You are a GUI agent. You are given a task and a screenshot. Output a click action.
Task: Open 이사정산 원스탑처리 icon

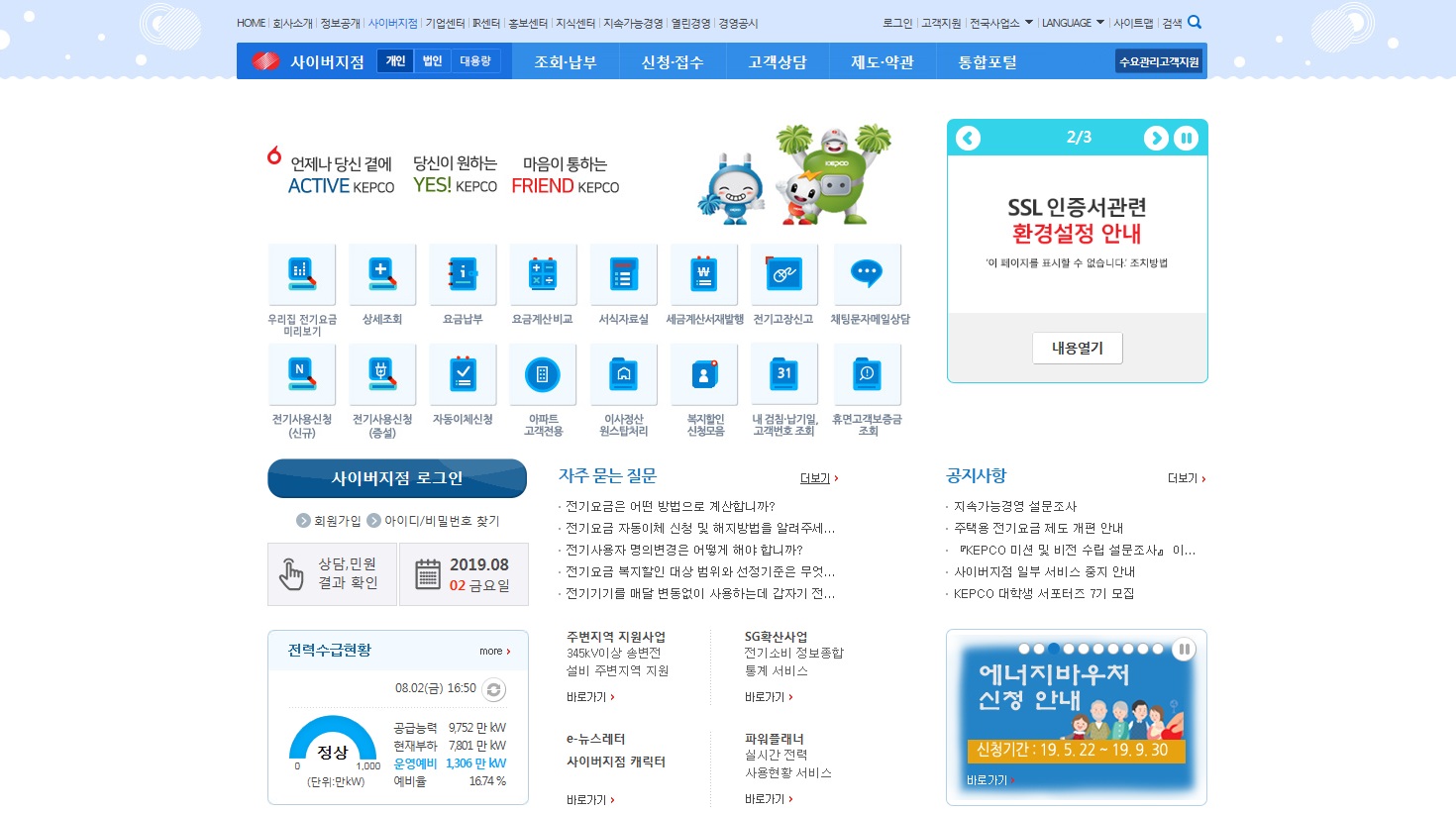coord(623,374)
